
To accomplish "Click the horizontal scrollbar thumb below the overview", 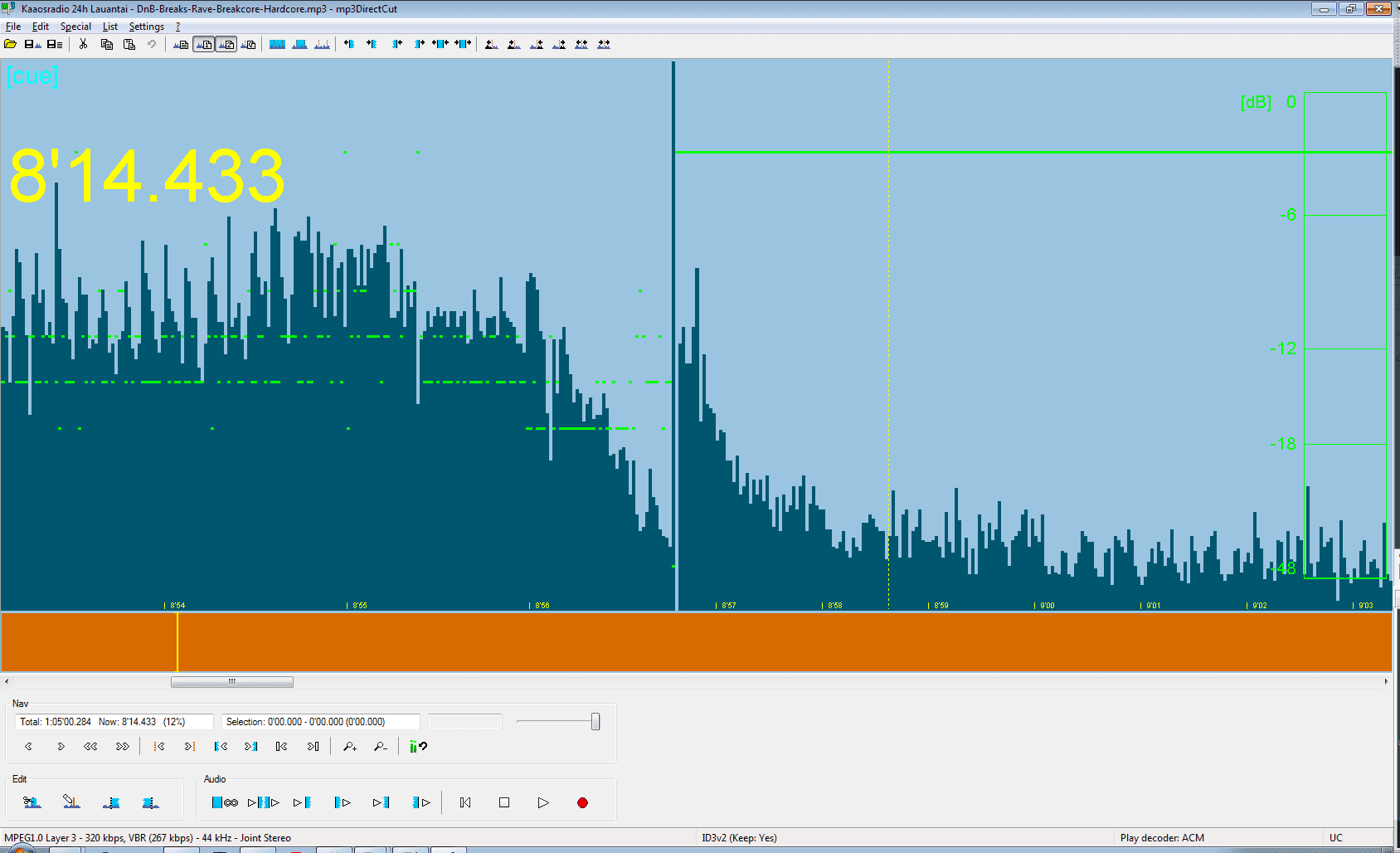I will click(232, 682).
